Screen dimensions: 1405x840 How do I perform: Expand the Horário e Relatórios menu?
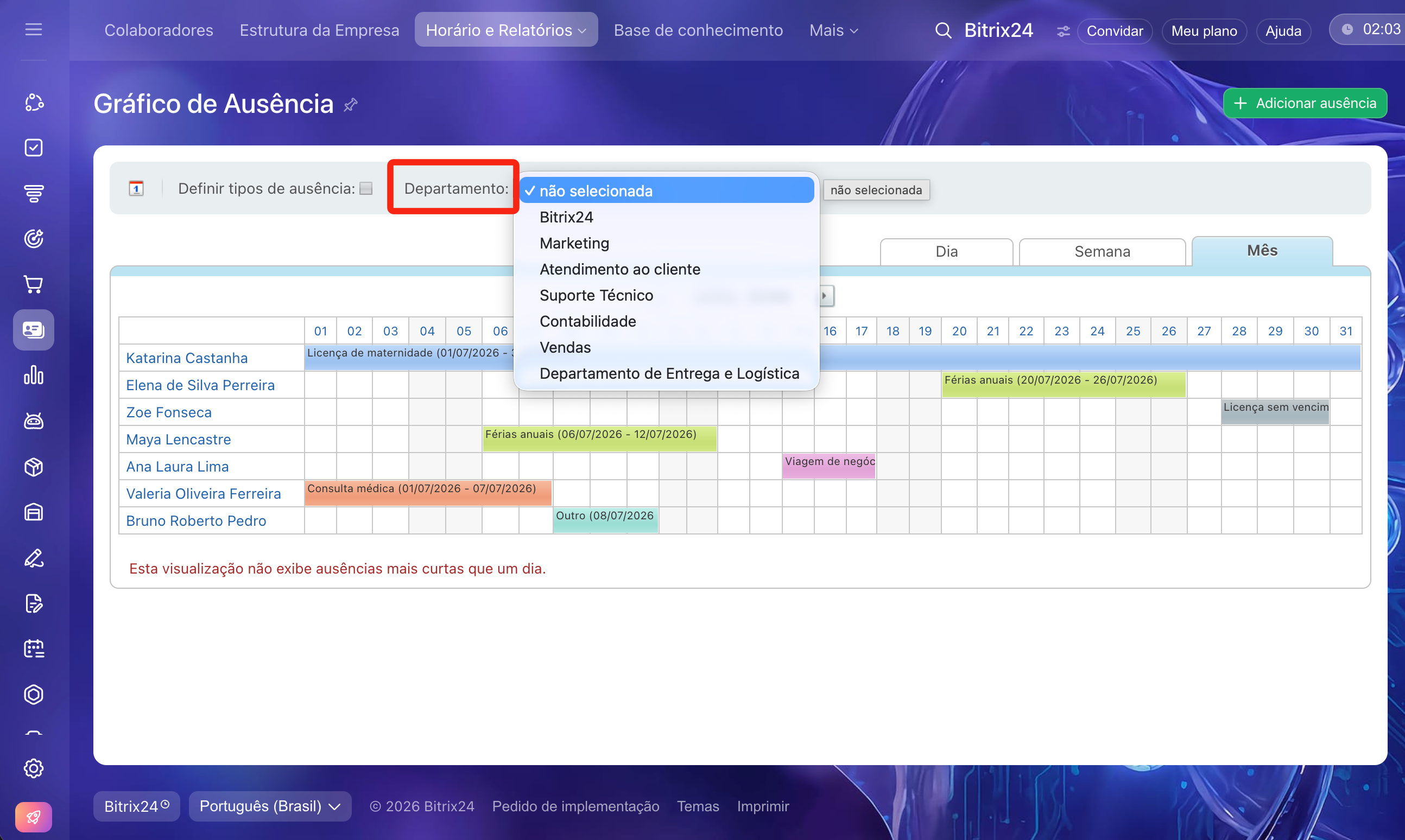(506, 30)
